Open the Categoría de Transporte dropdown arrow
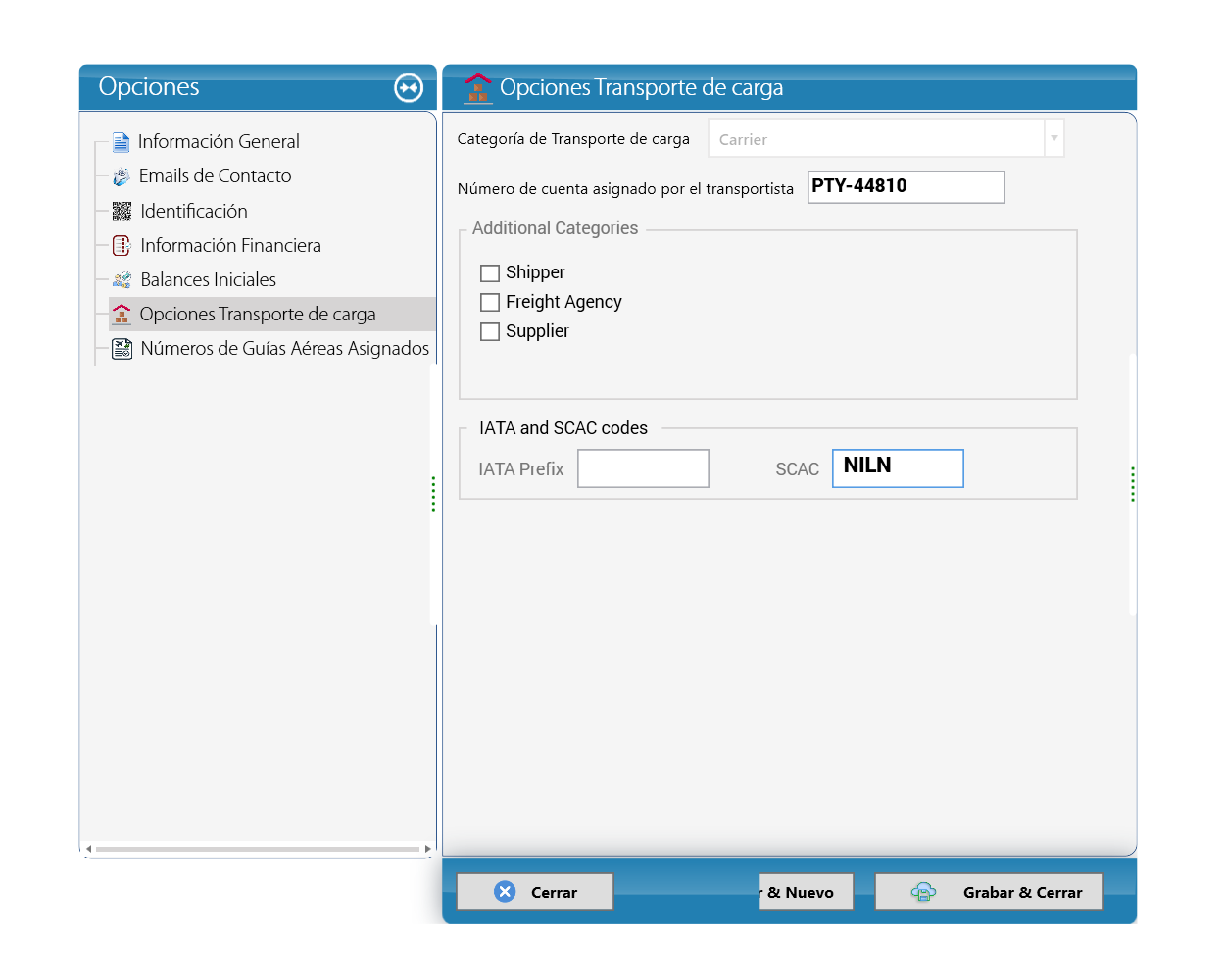The height and width of the screenshot is (980, 1225). tap(1054, 138)
